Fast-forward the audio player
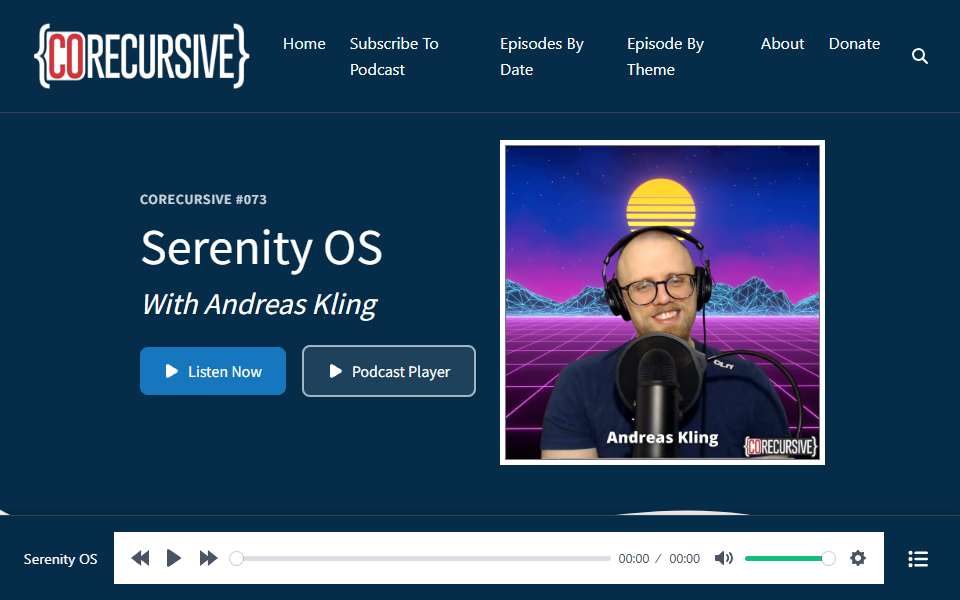 (208, 558)
